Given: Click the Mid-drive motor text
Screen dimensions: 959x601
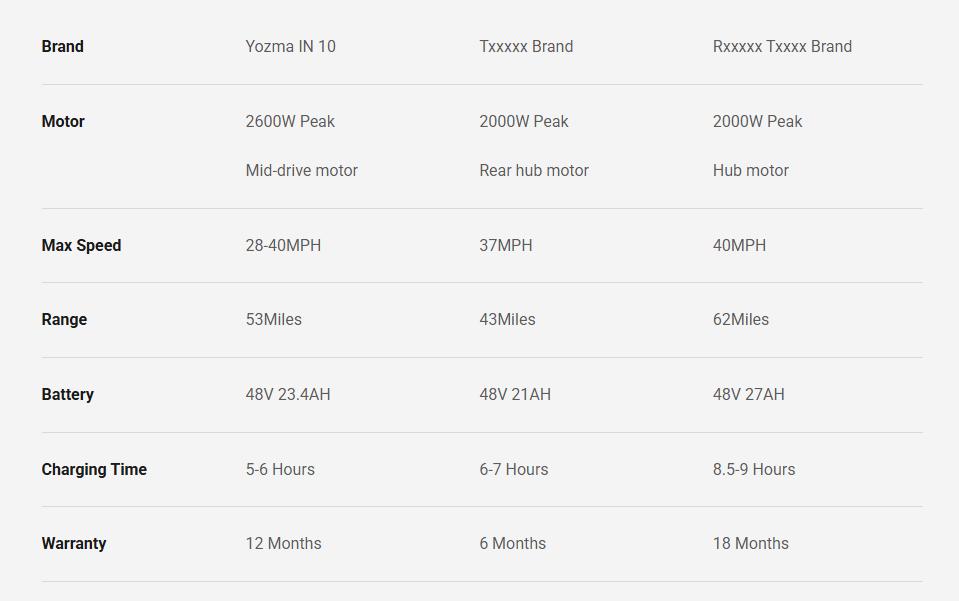Looking at the screenshot, I should (301, 170).
